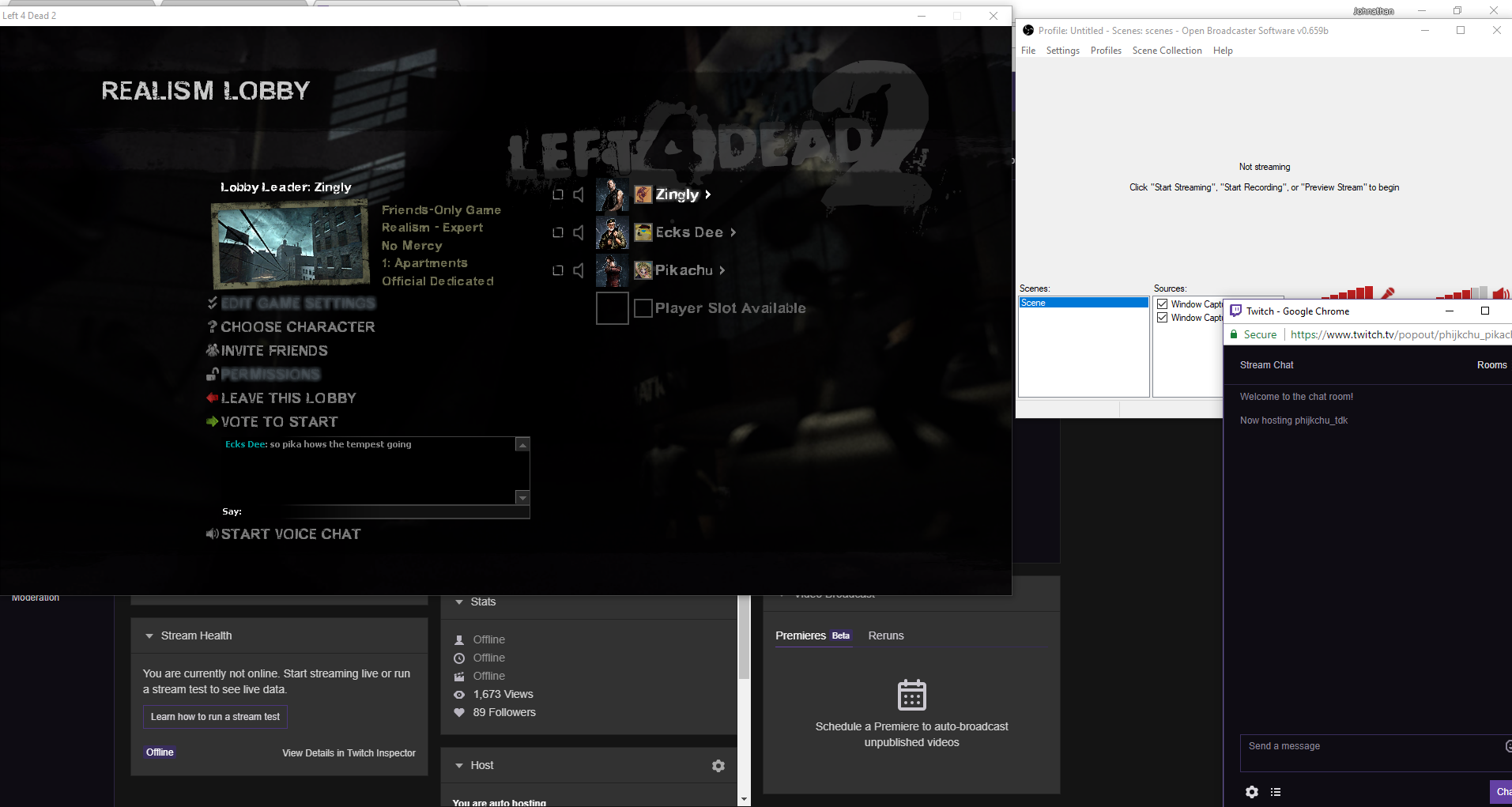
Task: Click the dashboard scrollbar down arrow
Action: 744,800
